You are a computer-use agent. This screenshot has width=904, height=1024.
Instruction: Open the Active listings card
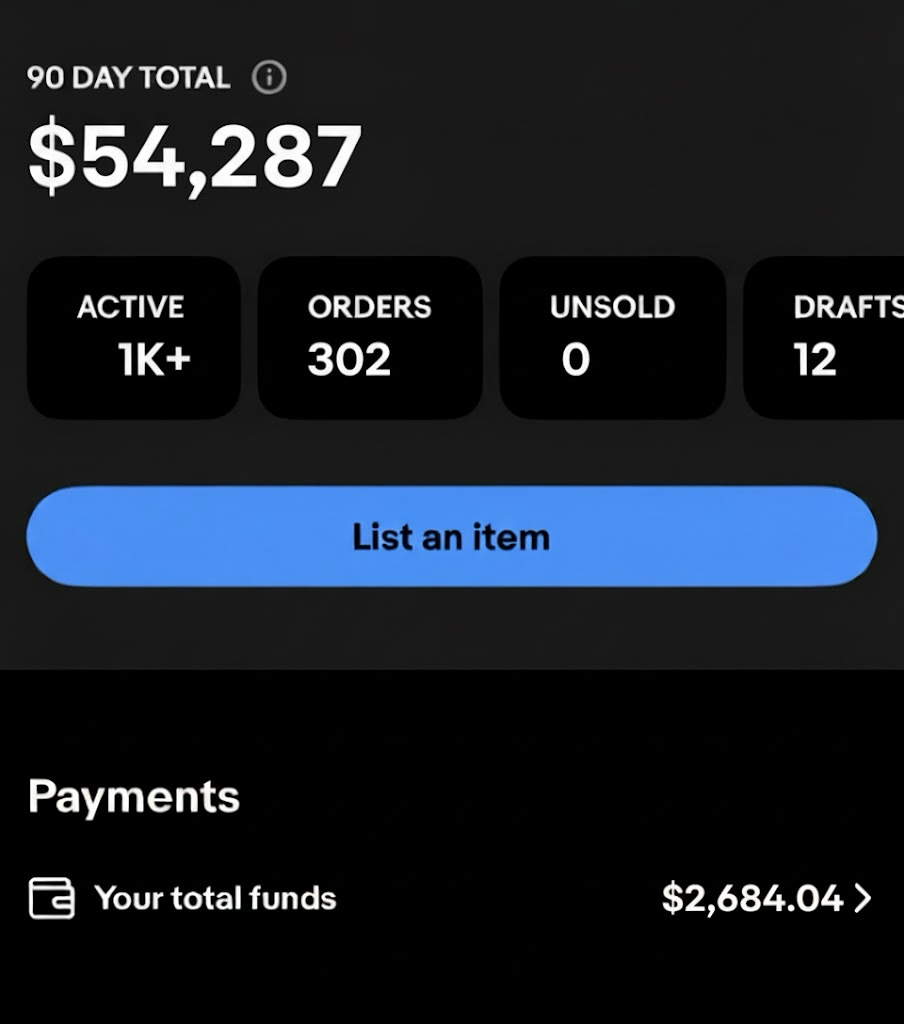[133, 337]
